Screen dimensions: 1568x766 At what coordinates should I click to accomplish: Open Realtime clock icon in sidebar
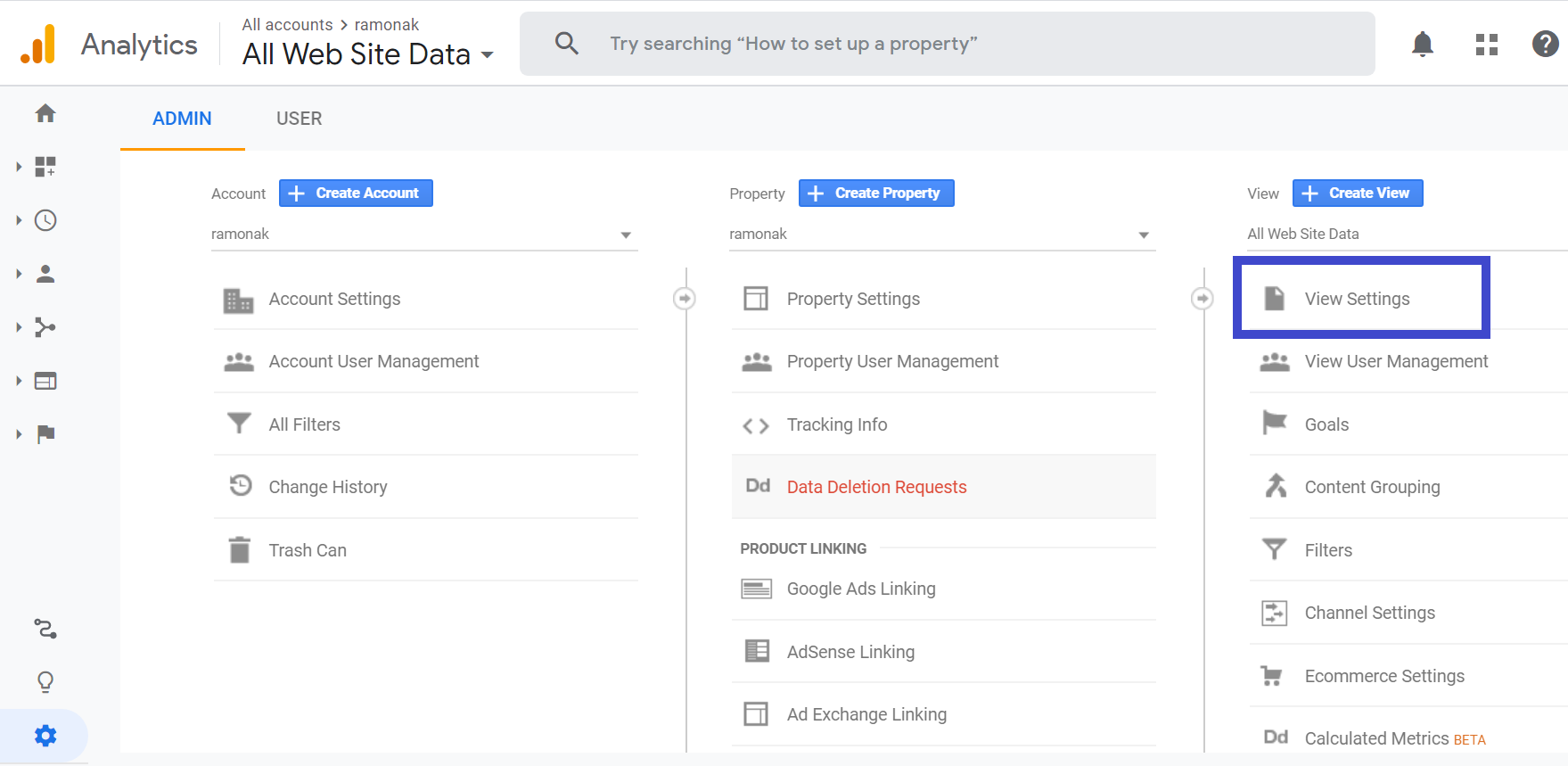click(x=45, y=220)
